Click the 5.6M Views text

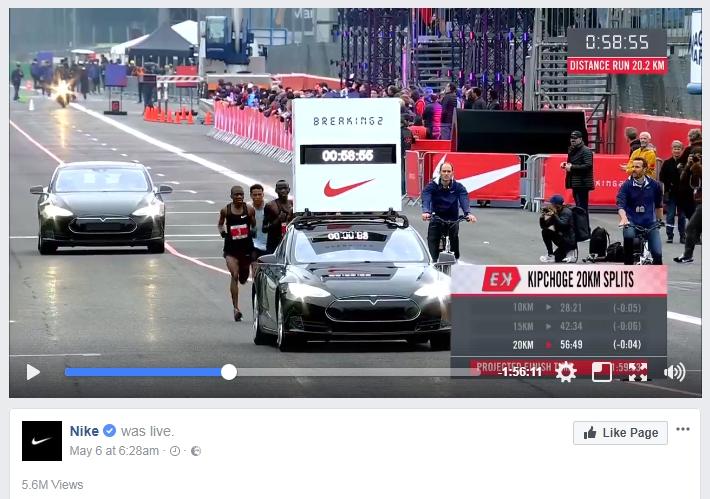click(53, 485)
